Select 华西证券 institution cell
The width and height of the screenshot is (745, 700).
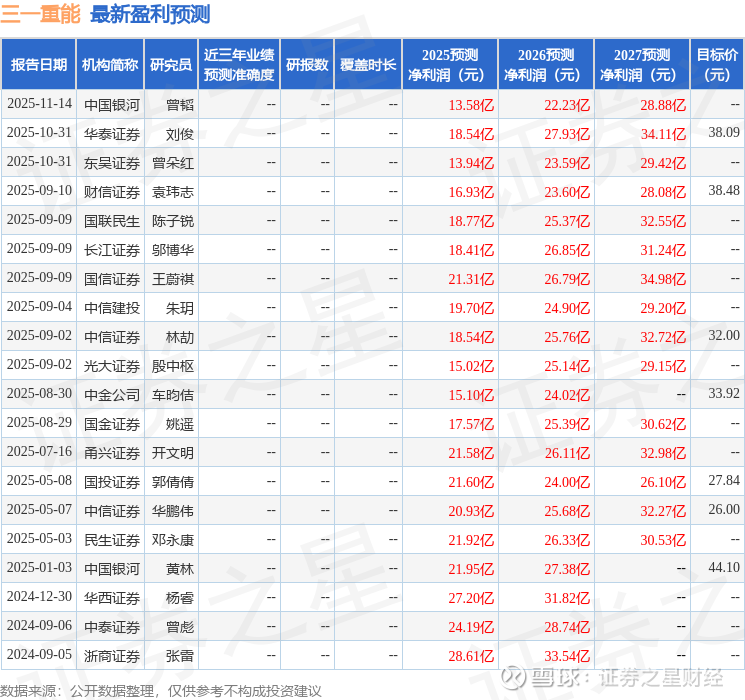click(112, 598)
